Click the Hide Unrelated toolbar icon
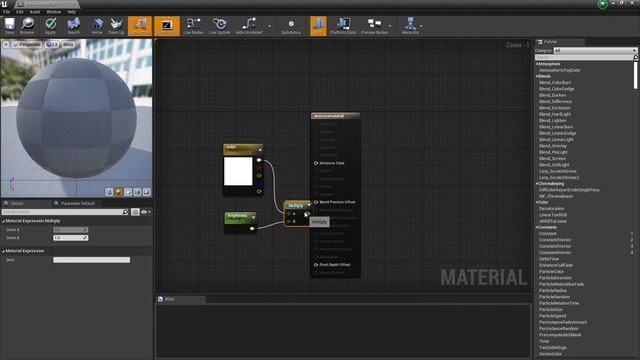 [249, 26]
